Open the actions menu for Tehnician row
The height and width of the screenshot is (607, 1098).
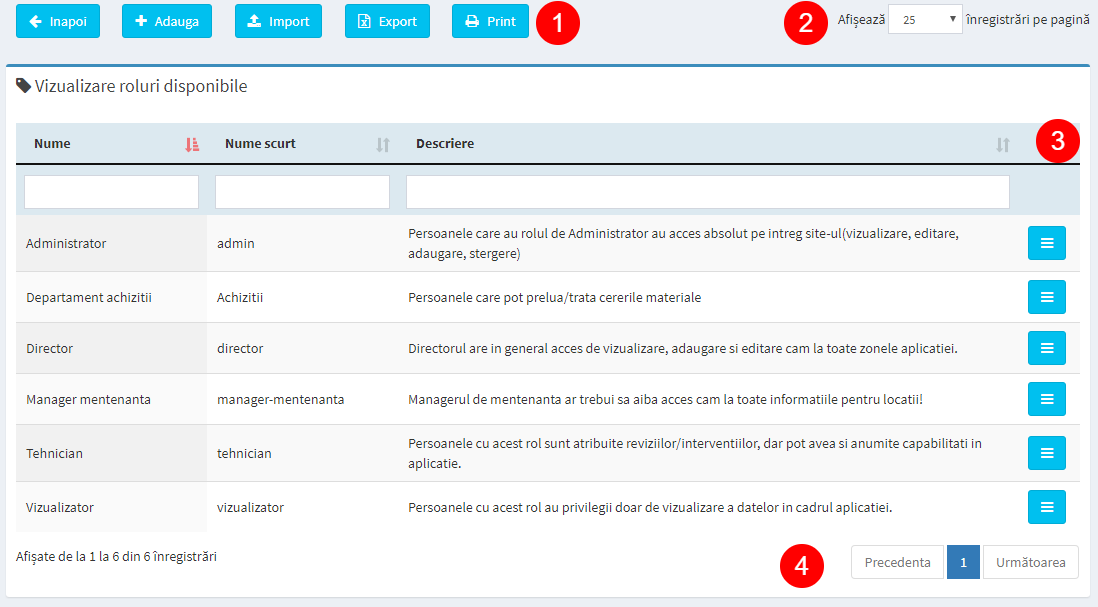point(1047,453)
